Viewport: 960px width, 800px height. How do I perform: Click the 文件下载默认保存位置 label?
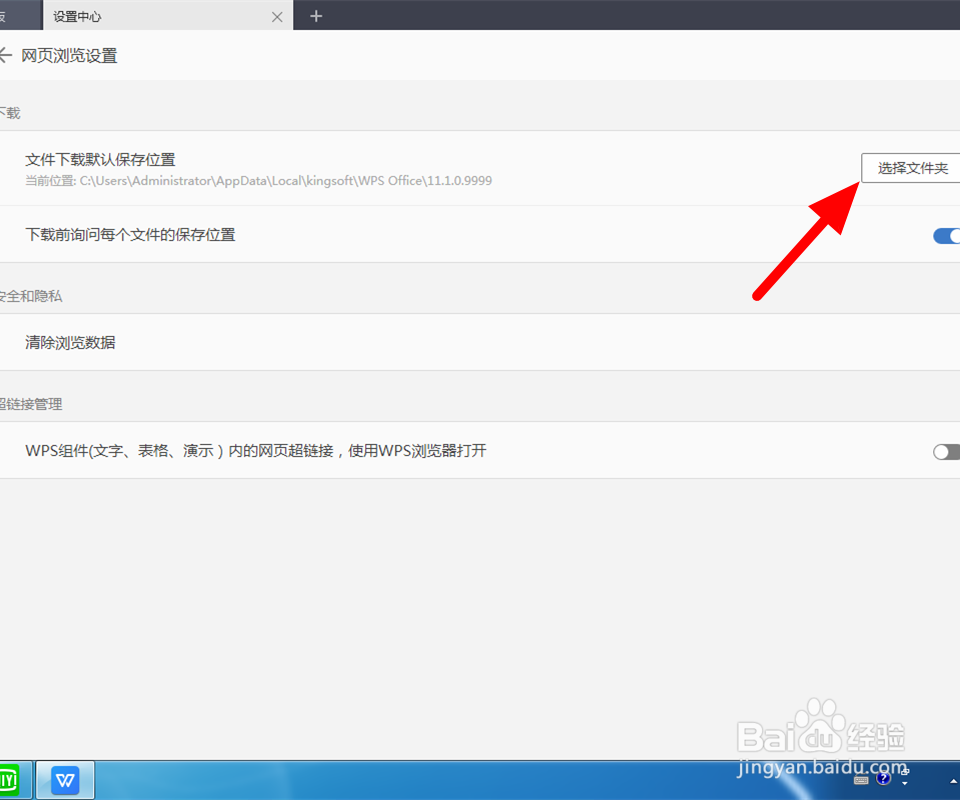[x=100, y=160]
